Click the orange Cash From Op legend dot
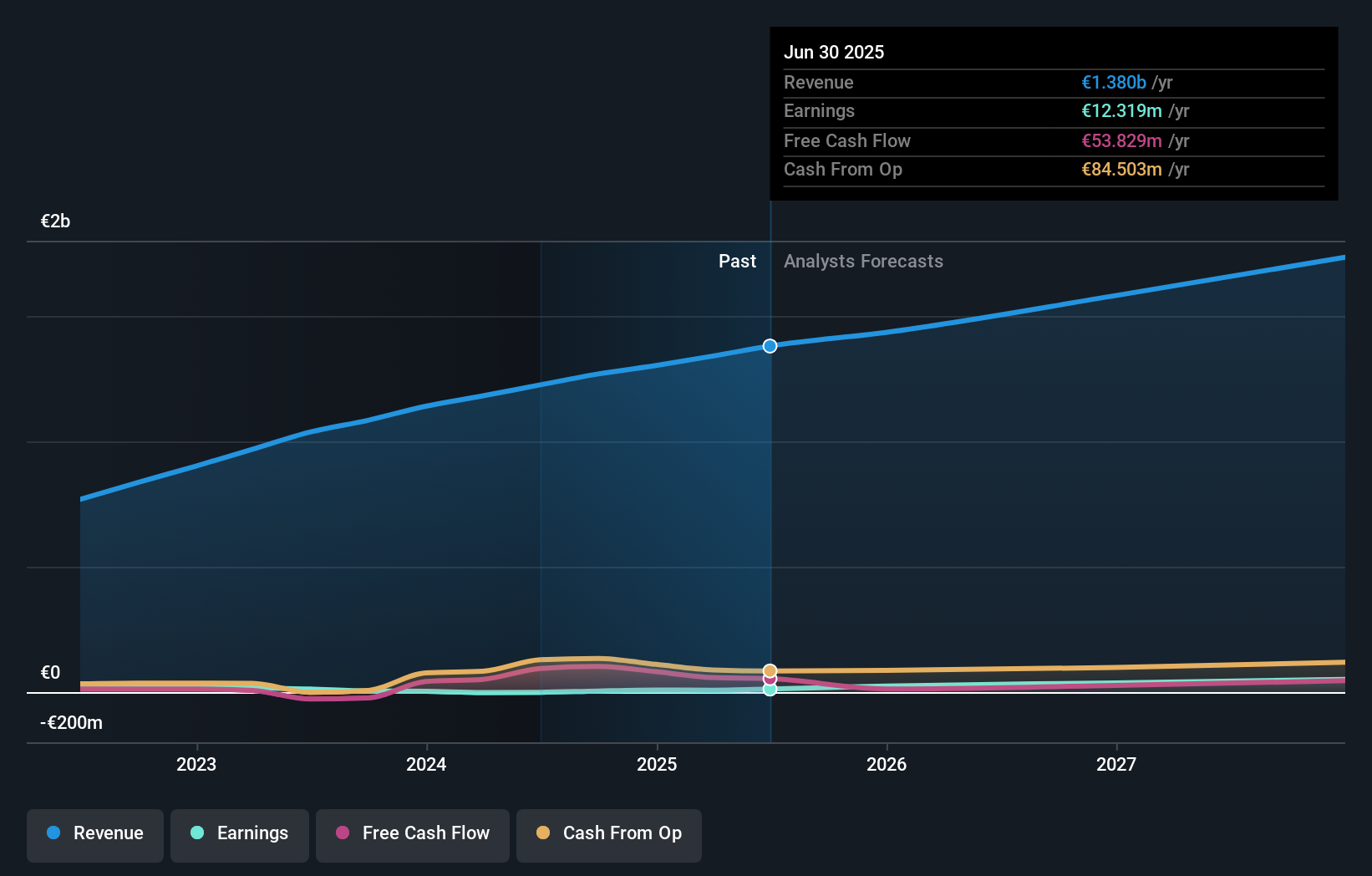 [x=544, y=833]
